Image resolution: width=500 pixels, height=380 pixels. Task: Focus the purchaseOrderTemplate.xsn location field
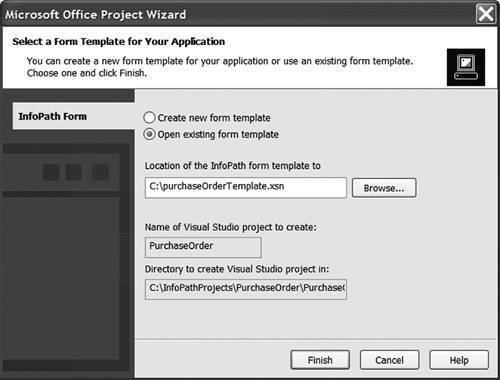pos(246,188)
